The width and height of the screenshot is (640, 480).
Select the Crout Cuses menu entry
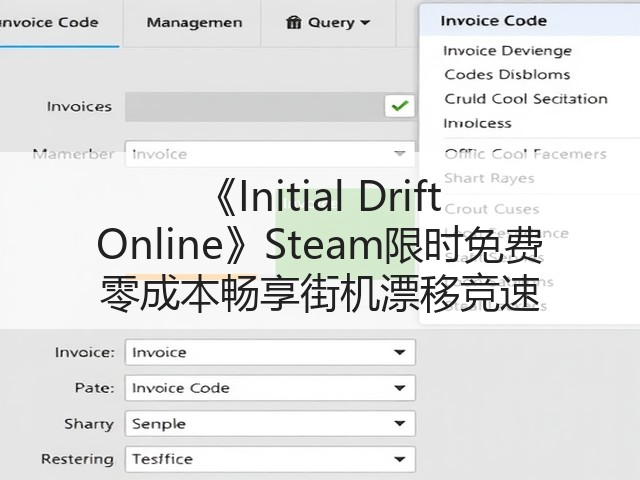[x=492, y=209]
